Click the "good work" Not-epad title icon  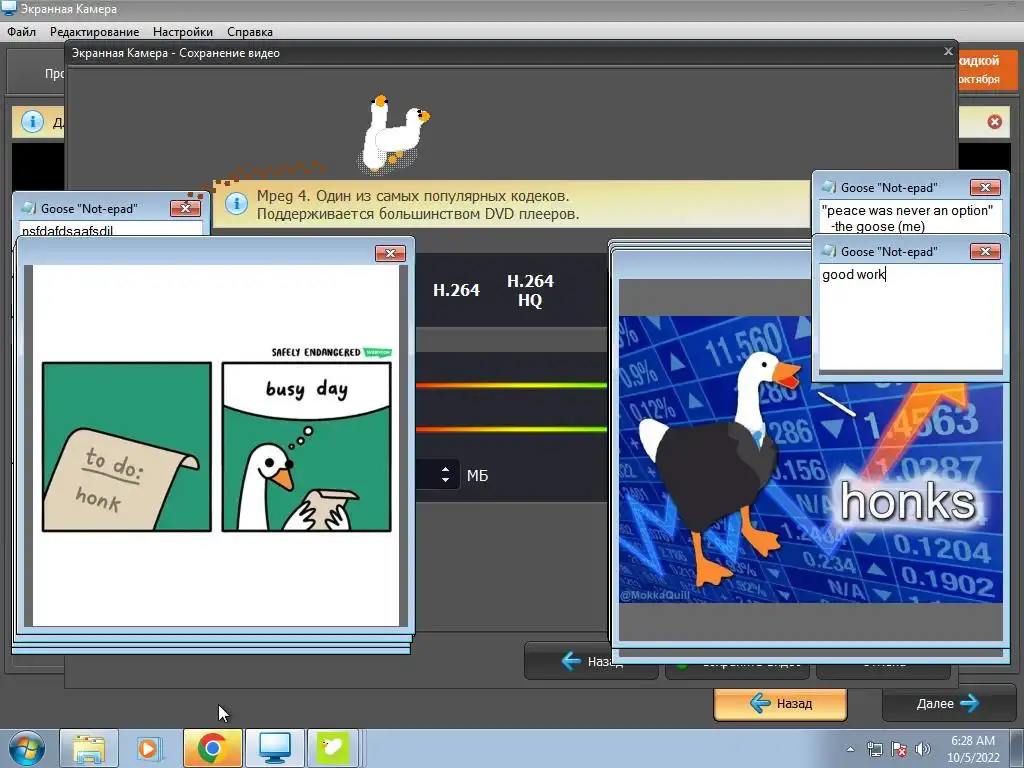click(829, 251)
